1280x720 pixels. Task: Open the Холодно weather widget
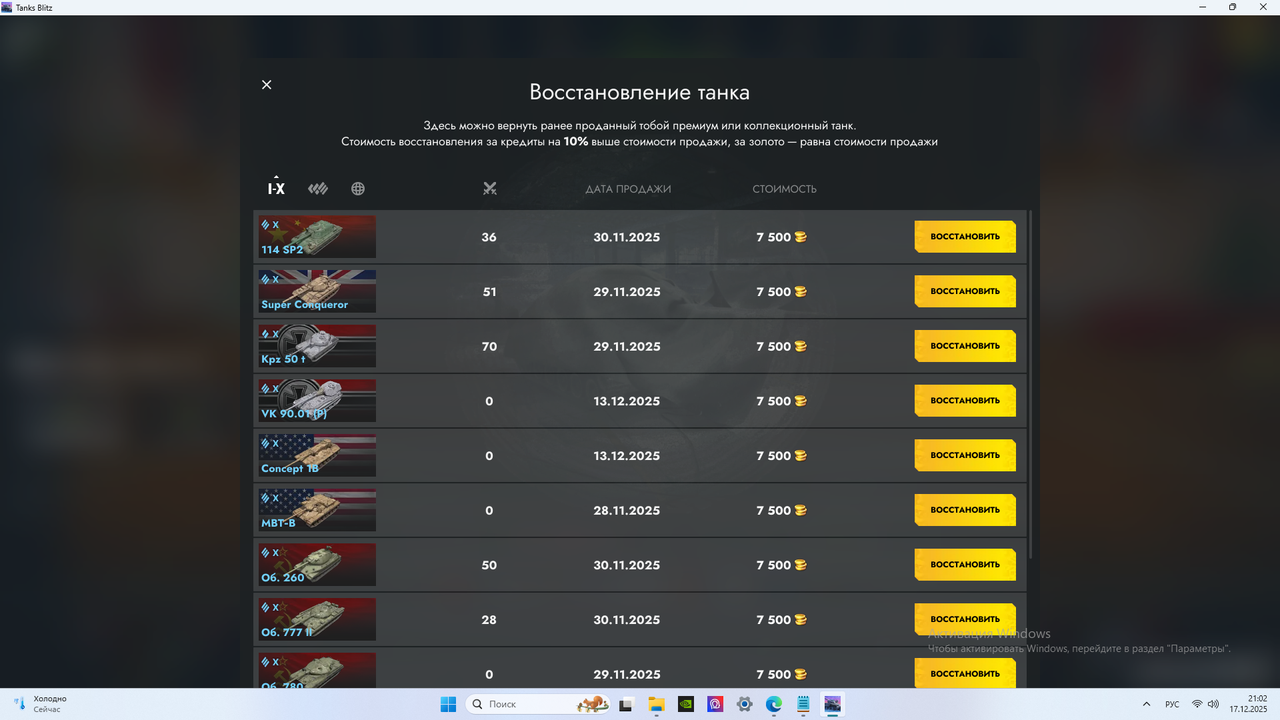pyautogui.click(x=40, y=704)
